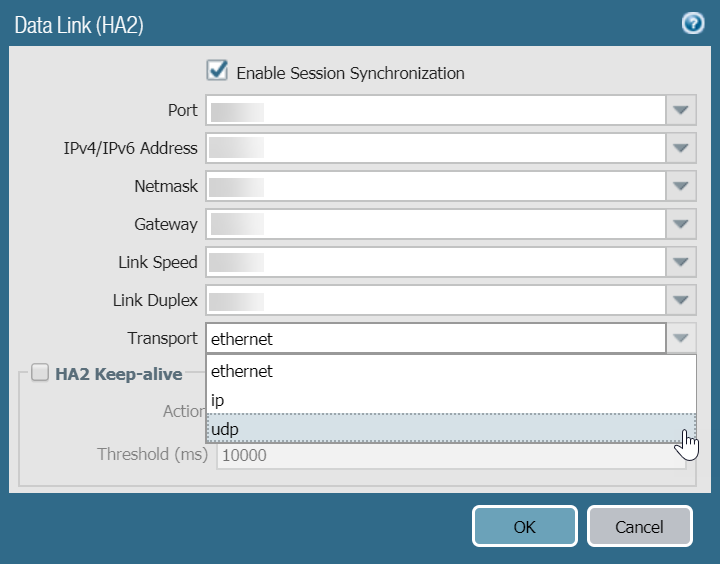Click the Netmask input field

(x=436, y=186)
